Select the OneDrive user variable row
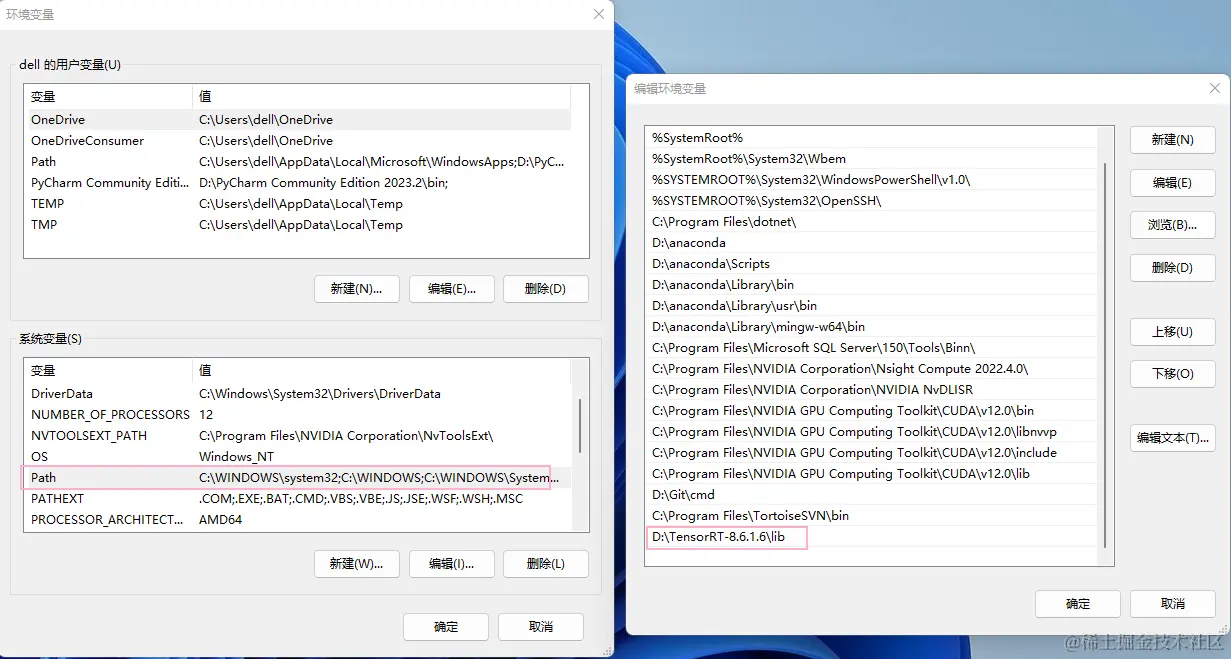The height and width of the screenshot is (659, 1231). click(x=297, y=119)
